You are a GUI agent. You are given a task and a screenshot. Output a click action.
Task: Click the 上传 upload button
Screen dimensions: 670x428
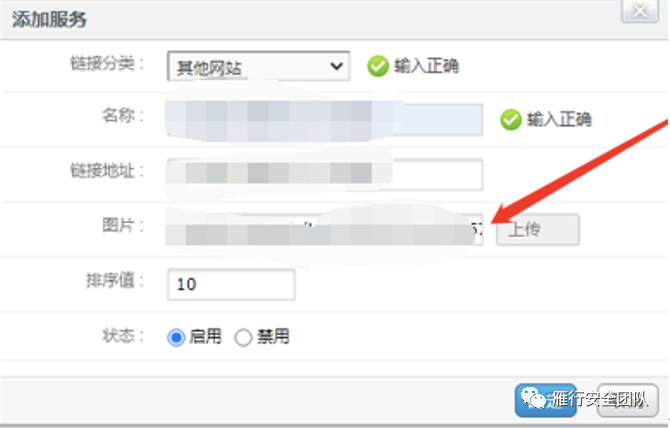(x=538, y=229)
